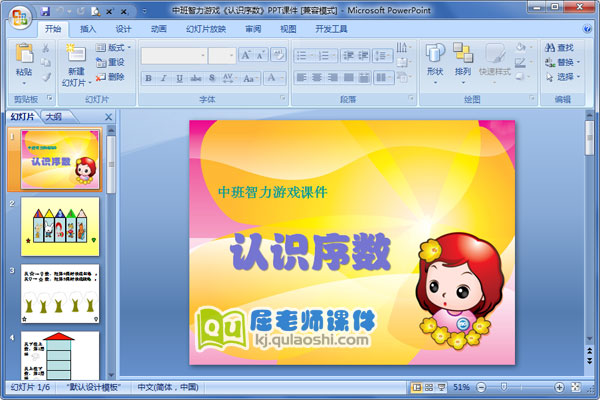Click the New Slide icon
This screenshot has width=600, height=400.
pyautogui.click(x=76, y=54)
